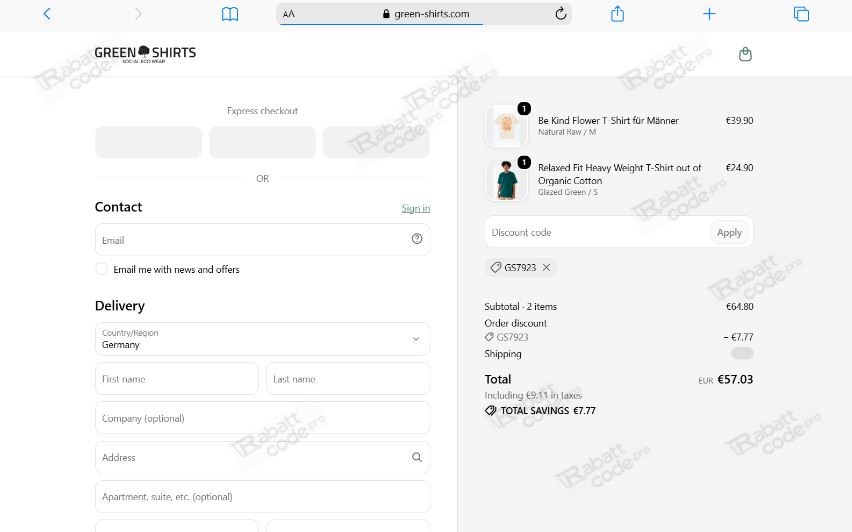852x532 pixels.
Task: Click the browser forward arrow
Action: pyautogui.click(x=138, y=14)
